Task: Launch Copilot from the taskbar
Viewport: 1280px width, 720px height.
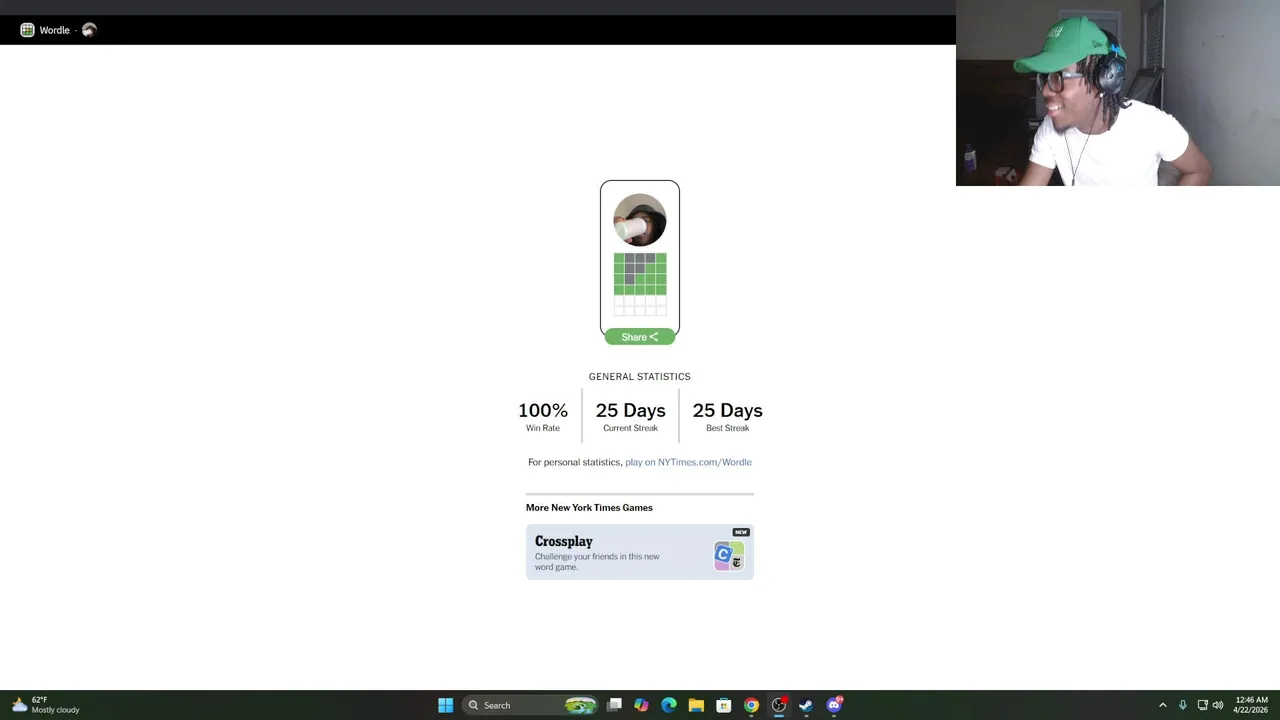Action: click(642, 705)
